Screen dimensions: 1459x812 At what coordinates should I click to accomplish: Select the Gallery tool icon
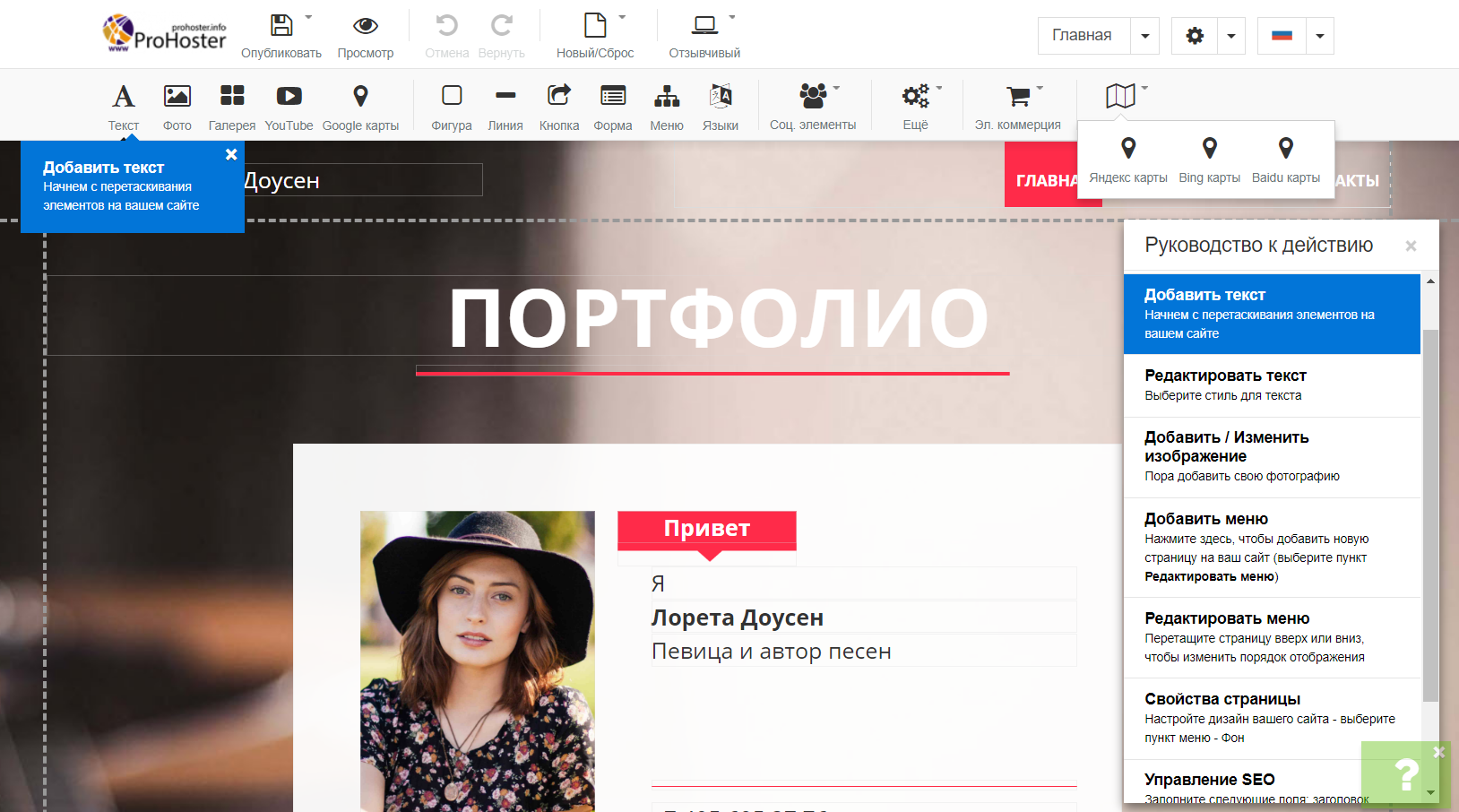click(x=232, y=97)
